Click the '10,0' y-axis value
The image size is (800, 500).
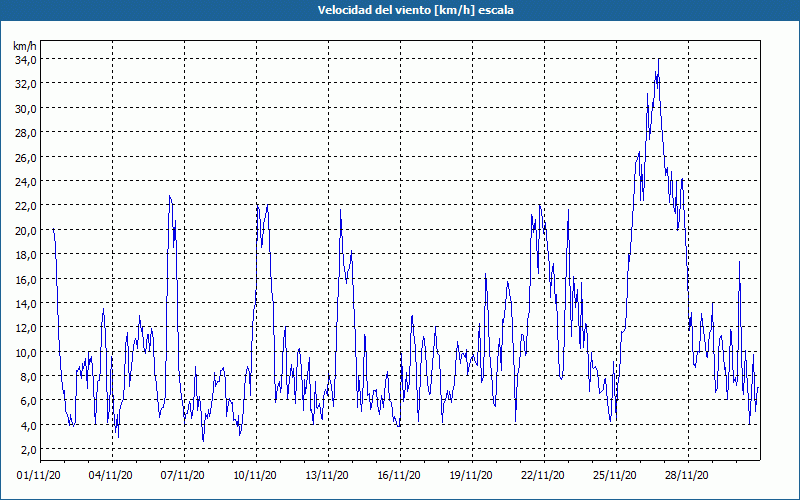(26, 353)
